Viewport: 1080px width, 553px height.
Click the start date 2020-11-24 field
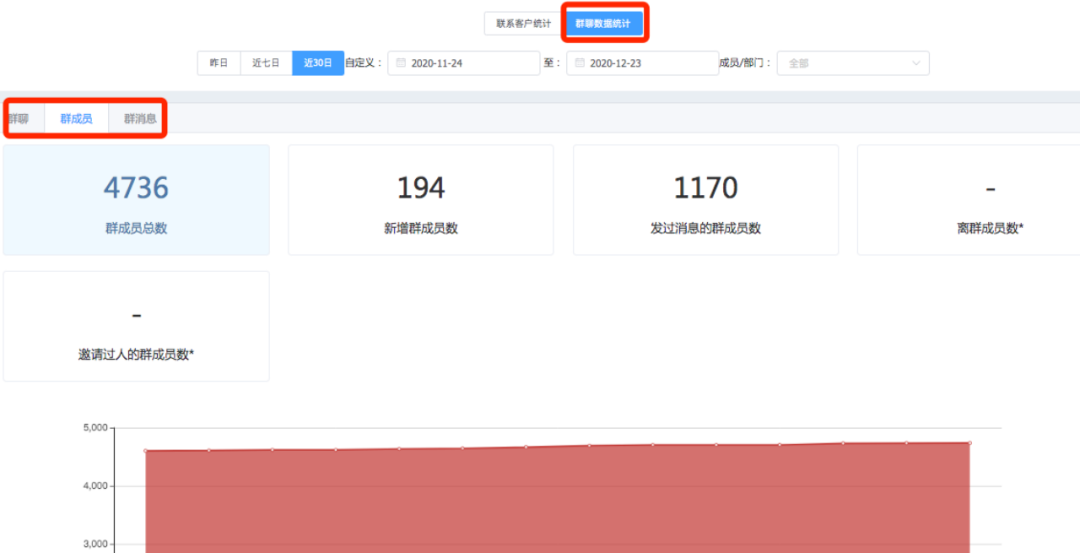pyautogui.click(x=463, y=63)
